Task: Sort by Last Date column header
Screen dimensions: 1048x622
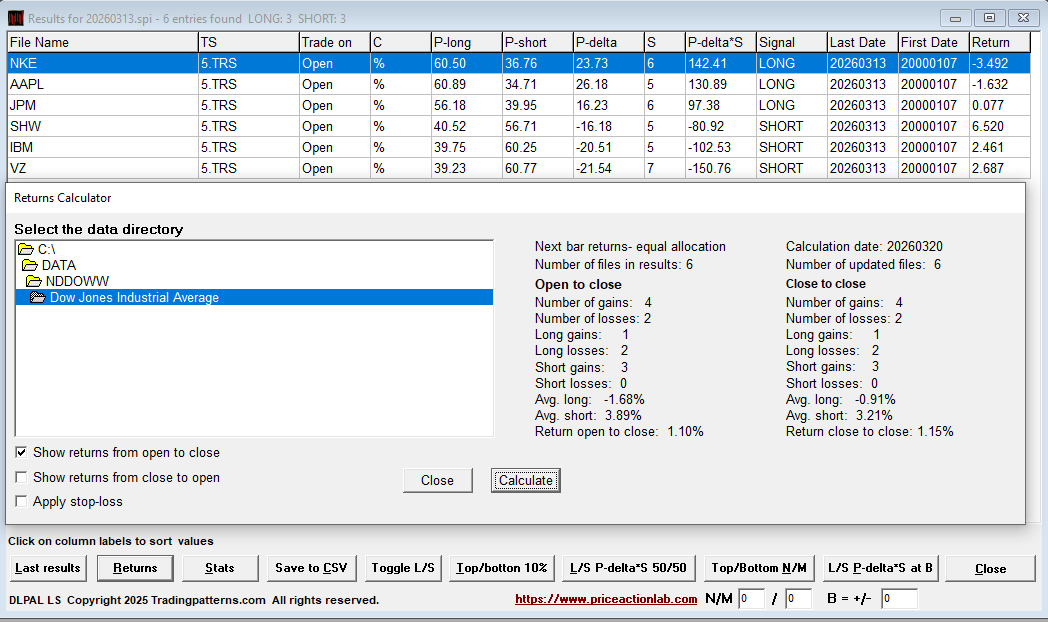Action: click(x=862, y=42)
